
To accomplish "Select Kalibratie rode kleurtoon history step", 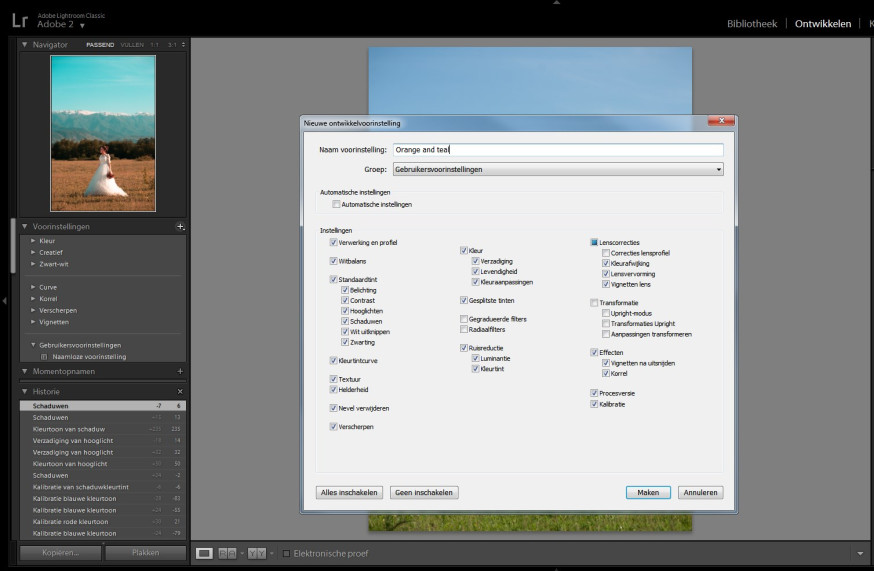I will tap(103, 521).
